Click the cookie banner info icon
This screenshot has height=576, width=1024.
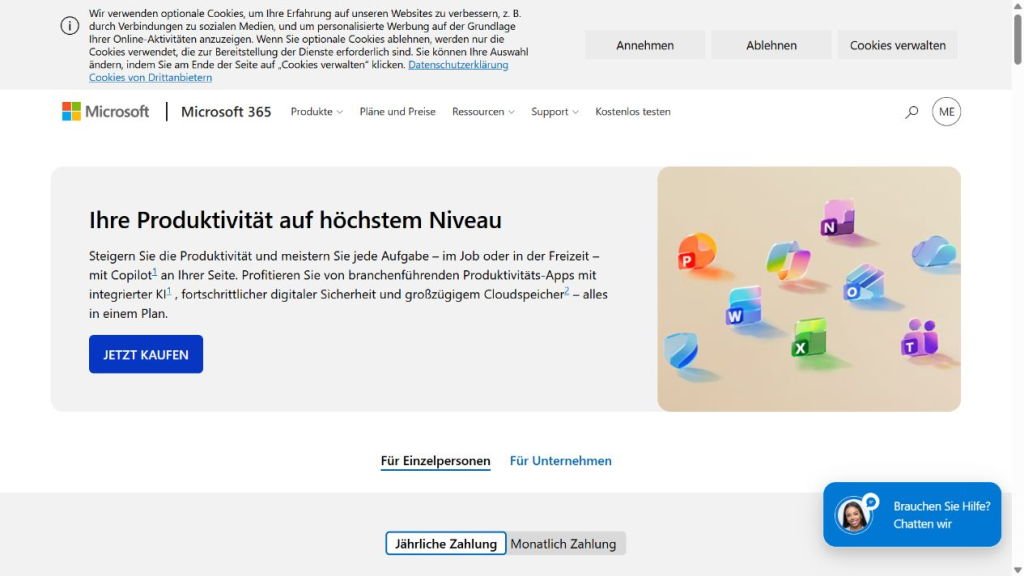[x=70, y=26]
